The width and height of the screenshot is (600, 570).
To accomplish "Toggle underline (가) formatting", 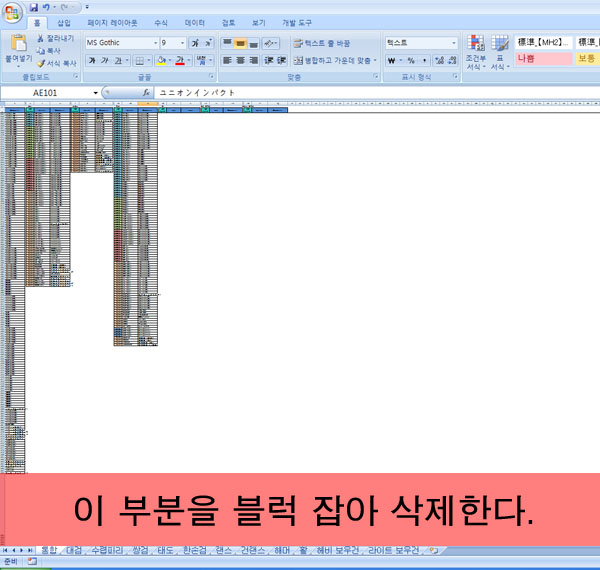I will pos(118,60).
